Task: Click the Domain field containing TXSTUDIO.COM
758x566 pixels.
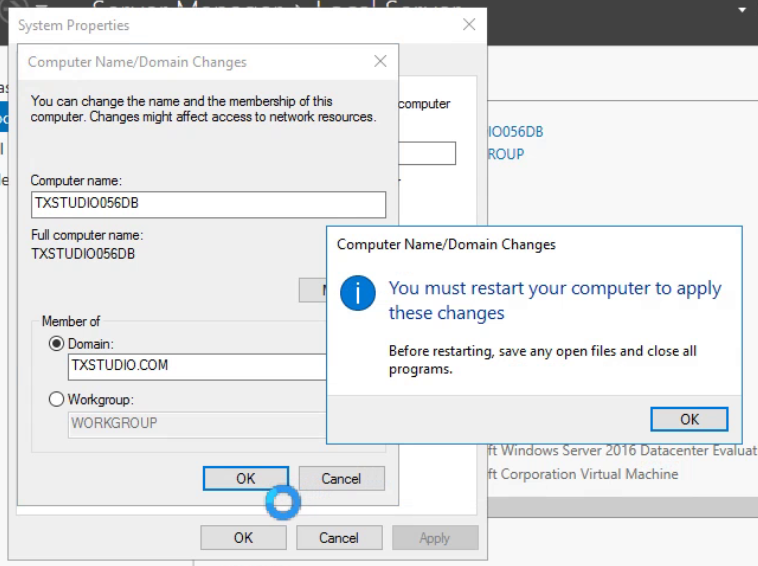Action: pyautogui.click(x=198, y=366)
